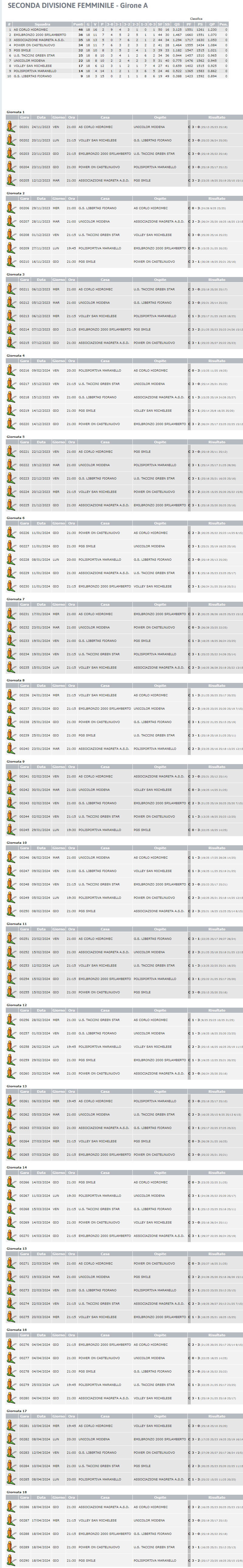
Task: Click the Giornata 5 heading
Action: point(16,436)
